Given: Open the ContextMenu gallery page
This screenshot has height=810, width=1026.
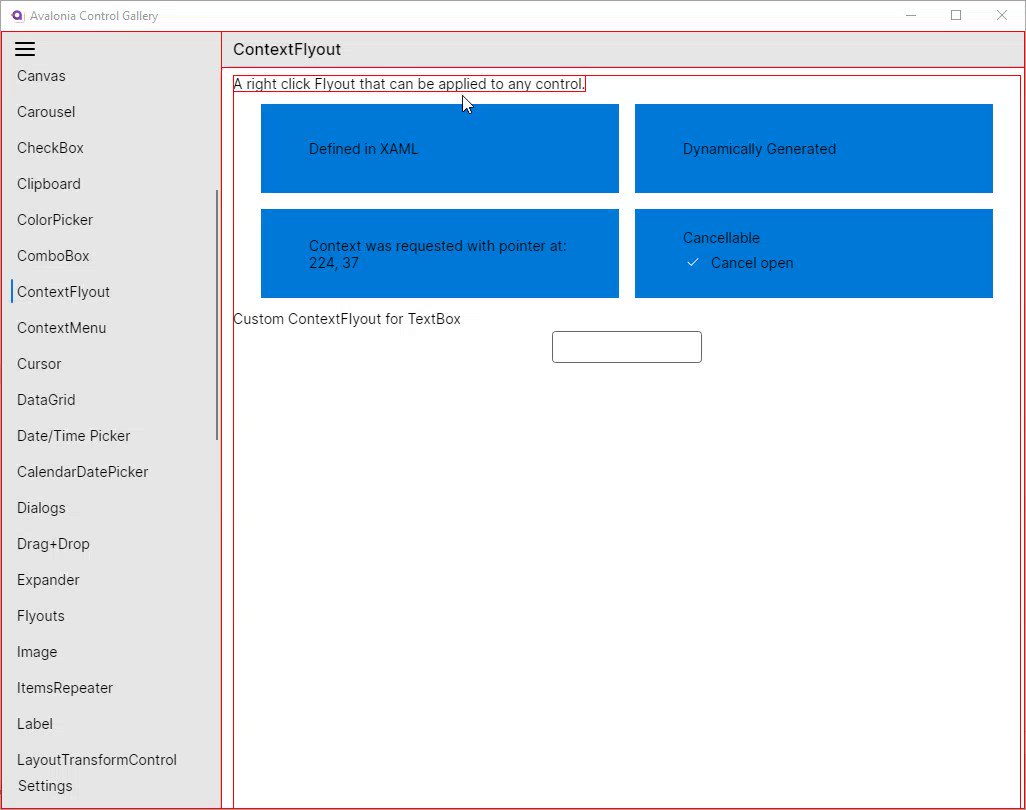Looking at the screenshot, I should (x=61, y=328).
